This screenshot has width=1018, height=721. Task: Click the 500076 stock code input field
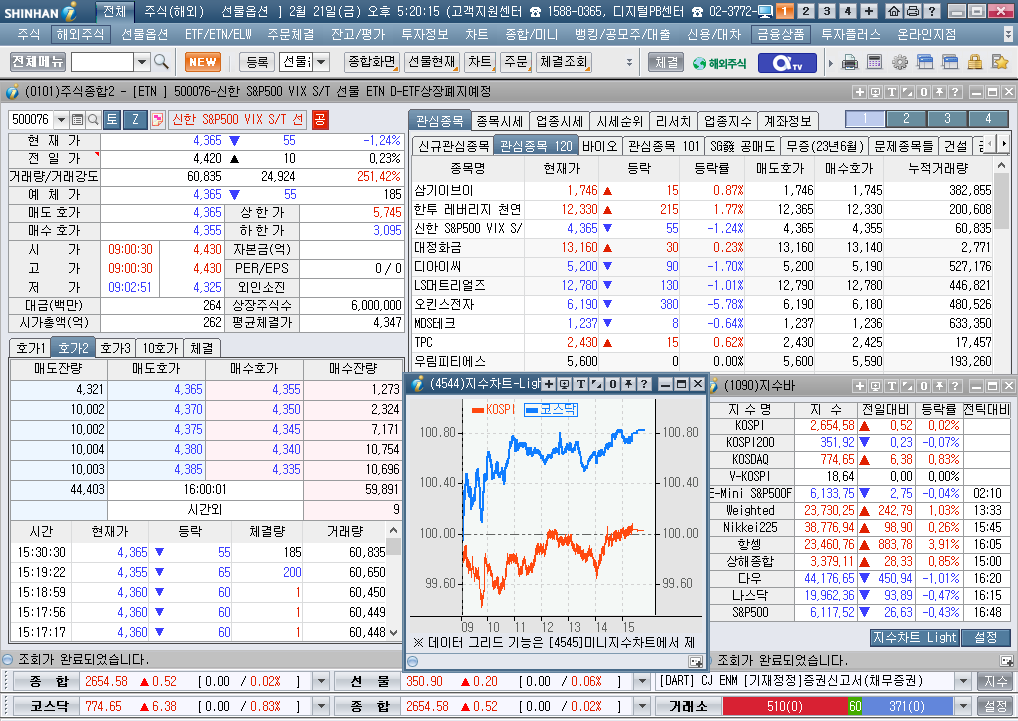(31, 119)
